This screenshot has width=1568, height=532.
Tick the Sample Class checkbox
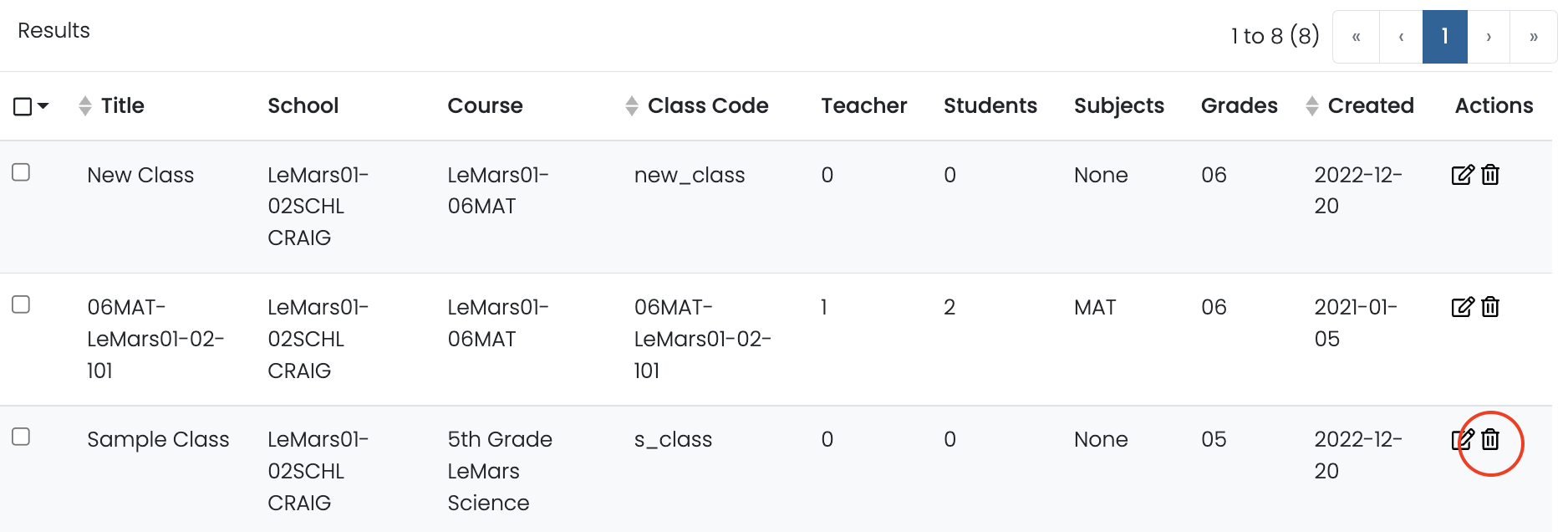(x=21, y=437)
